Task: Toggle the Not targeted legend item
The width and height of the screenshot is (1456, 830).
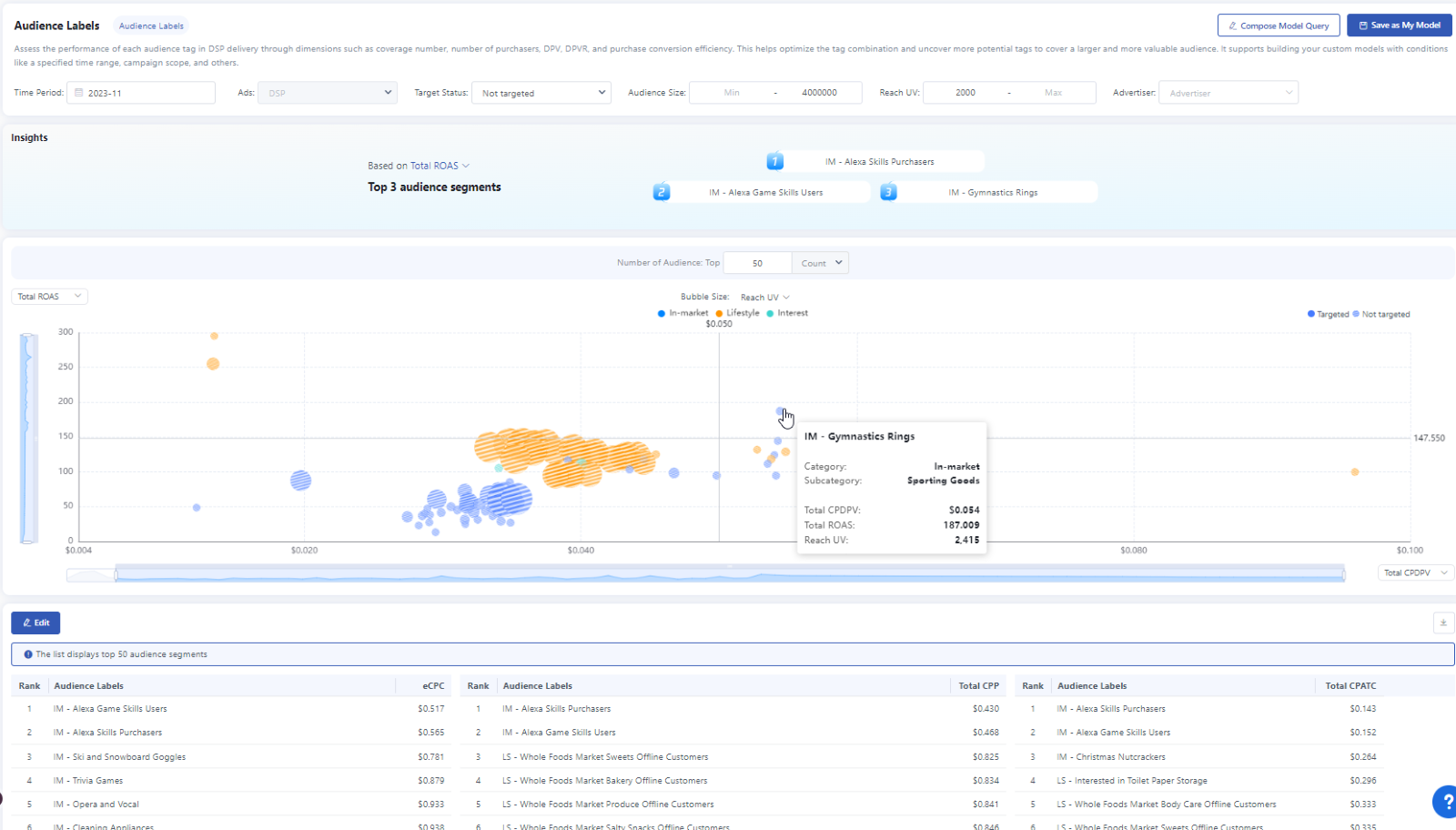Action: click(x=1380, y=314)
